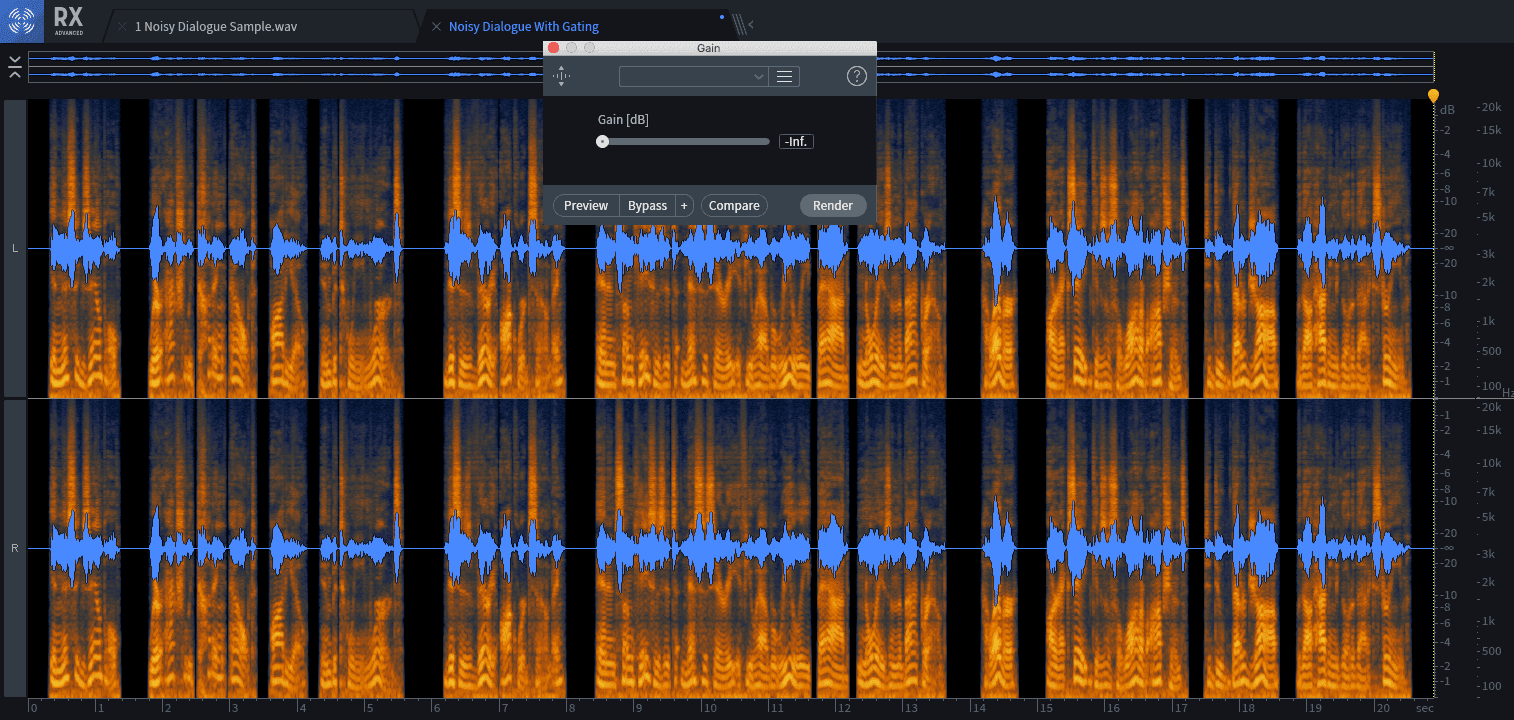Click the iZotope RX logo icon
1514x720 pixels.
coord(22,19)
